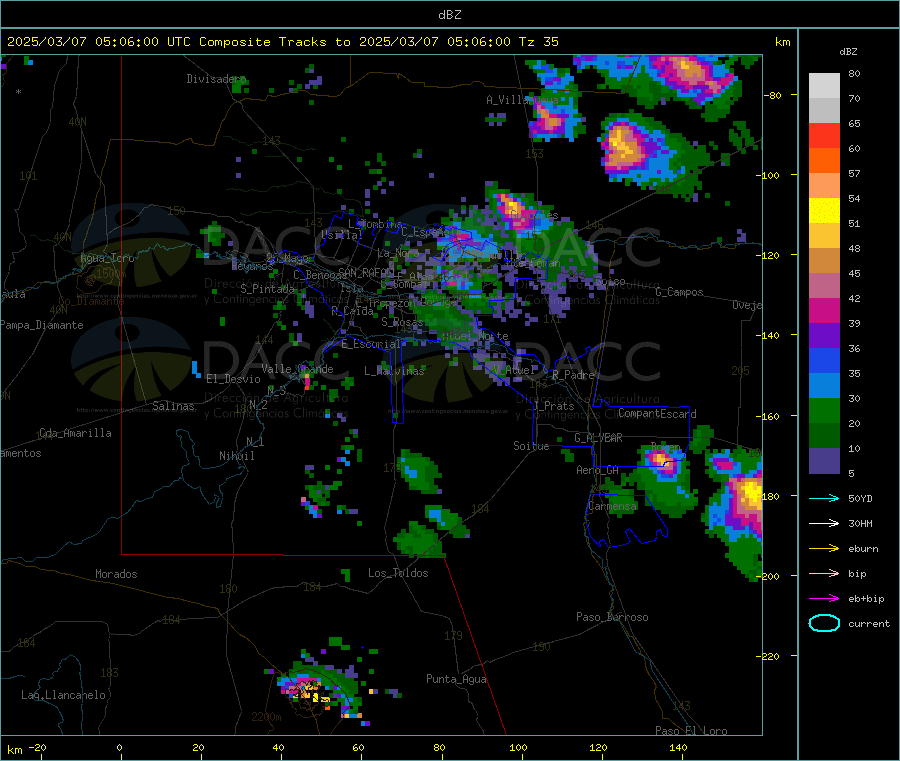The image size is (900, 761).
Task: Click the 'Paso_Barroso' label
Action: tap(612, 617)
